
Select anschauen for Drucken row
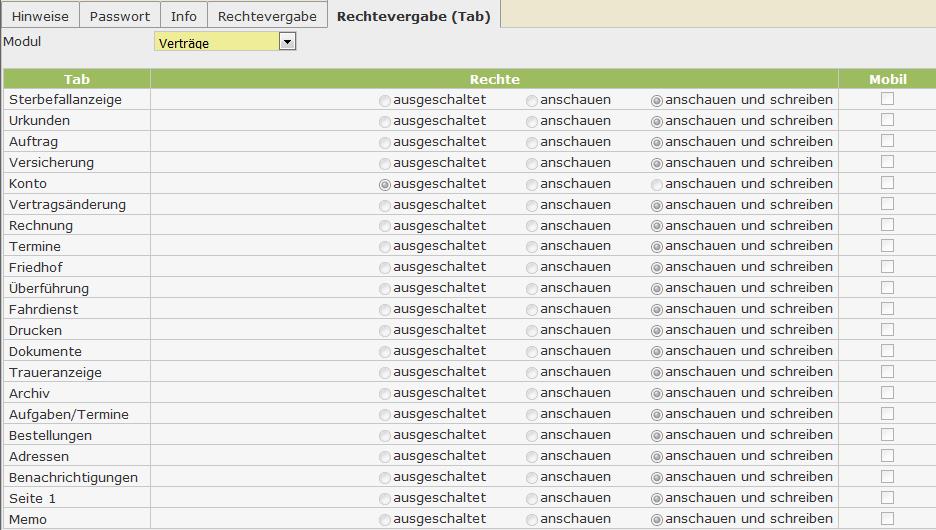(x=532, y=331)
